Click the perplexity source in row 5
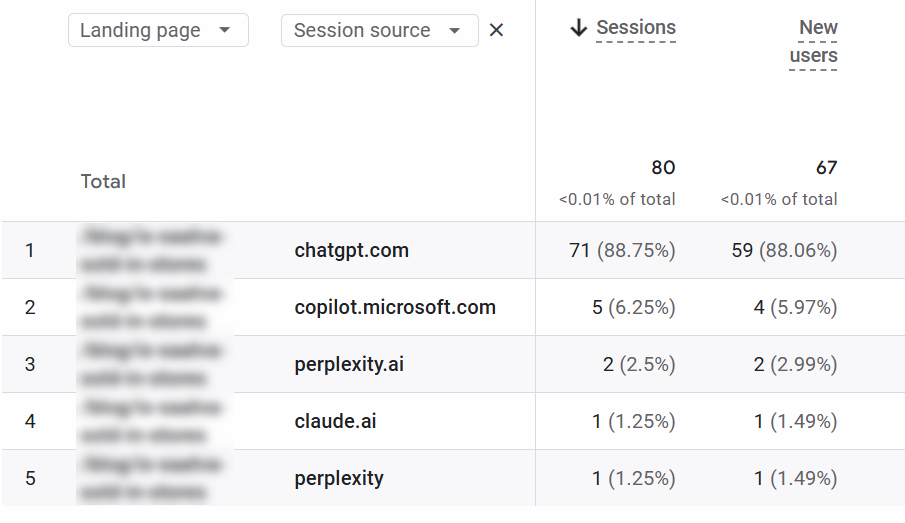This screenshot has height=523, width=905. (x=339, y=478)
